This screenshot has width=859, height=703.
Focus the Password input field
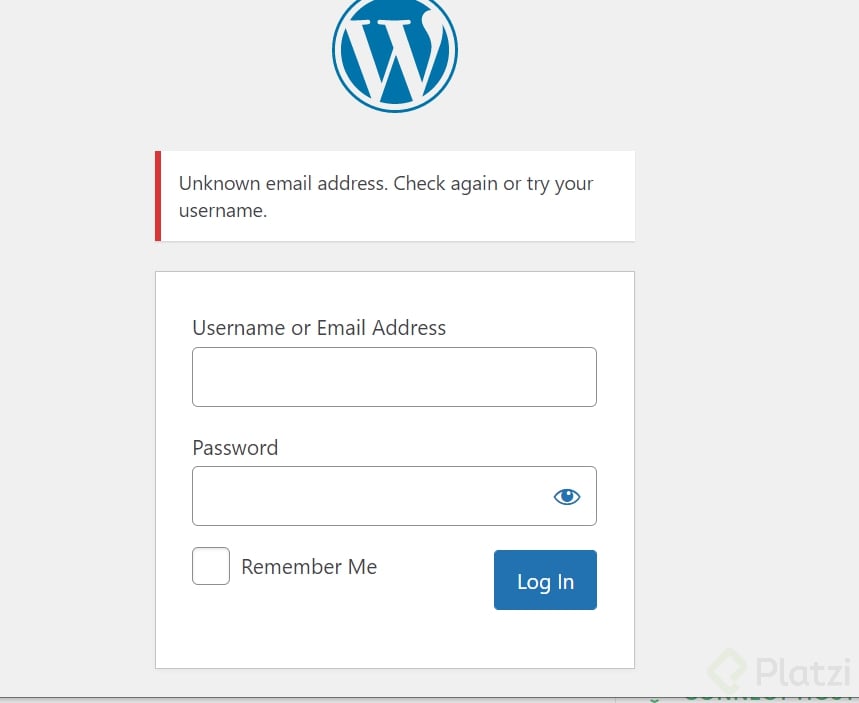(x=370, y=496)
